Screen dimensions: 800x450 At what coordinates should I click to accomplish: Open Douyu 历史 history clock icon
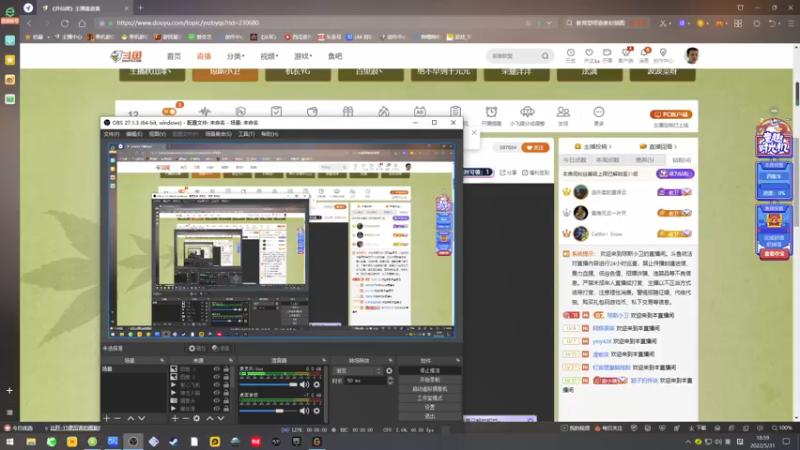pyautogui.click(x=570, y=53)
